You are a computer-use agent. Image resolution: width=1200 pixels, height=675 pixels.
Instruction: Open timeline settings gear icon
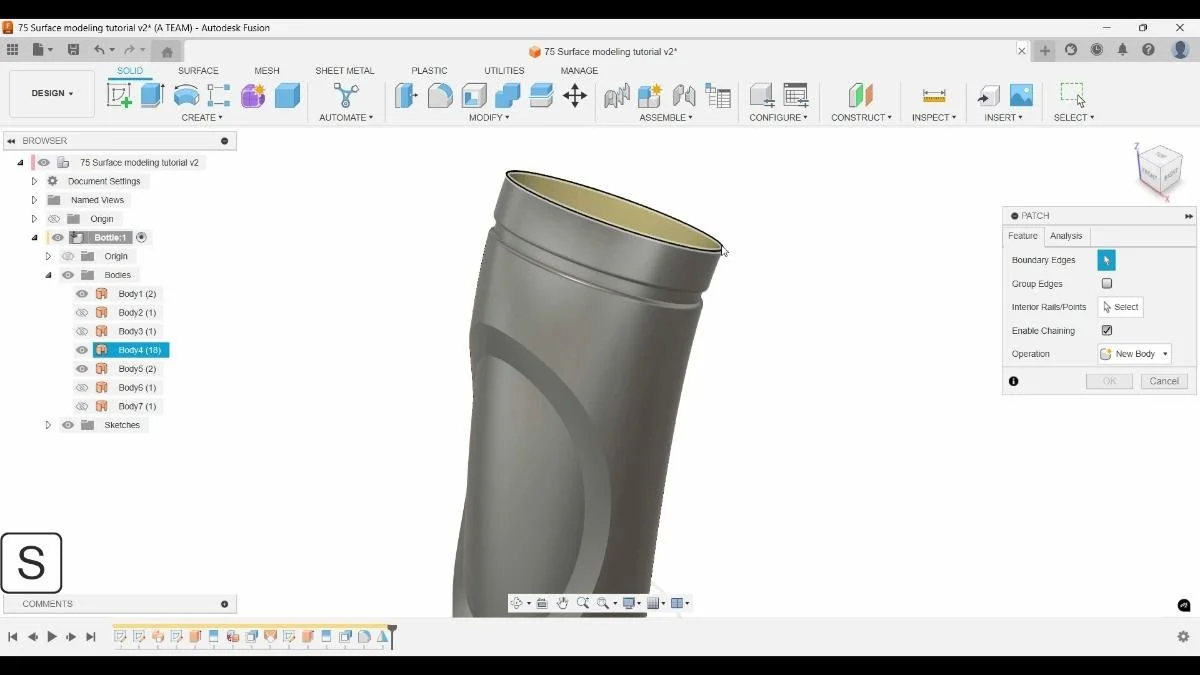(1183, 636)
